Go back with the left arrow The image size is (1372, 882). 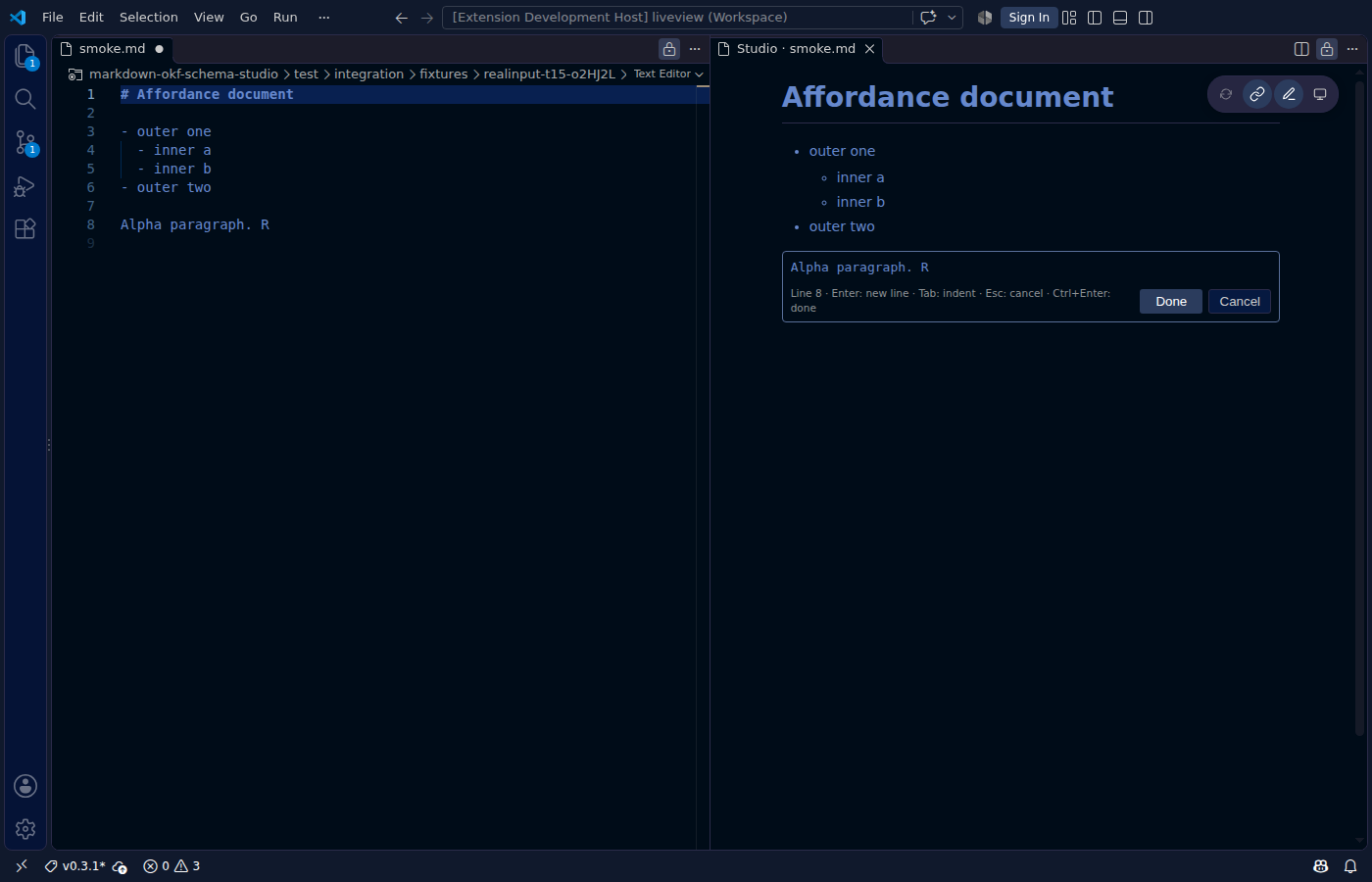click(x=401, y=18)
